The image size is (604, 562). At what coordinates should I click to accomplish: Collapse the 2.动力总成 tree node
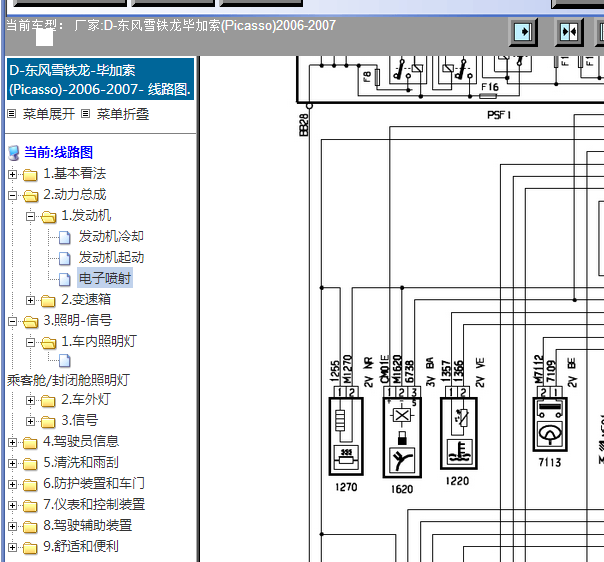12,195
